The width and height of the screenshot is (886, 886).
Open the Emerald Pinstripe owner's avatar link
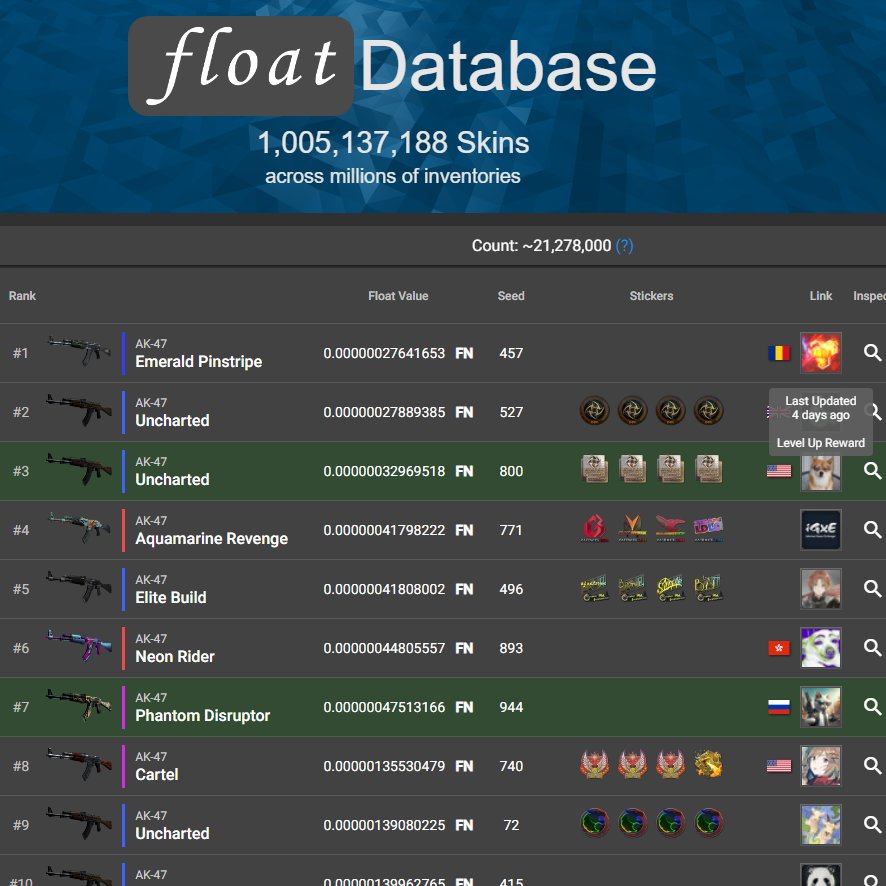[820, 353]
